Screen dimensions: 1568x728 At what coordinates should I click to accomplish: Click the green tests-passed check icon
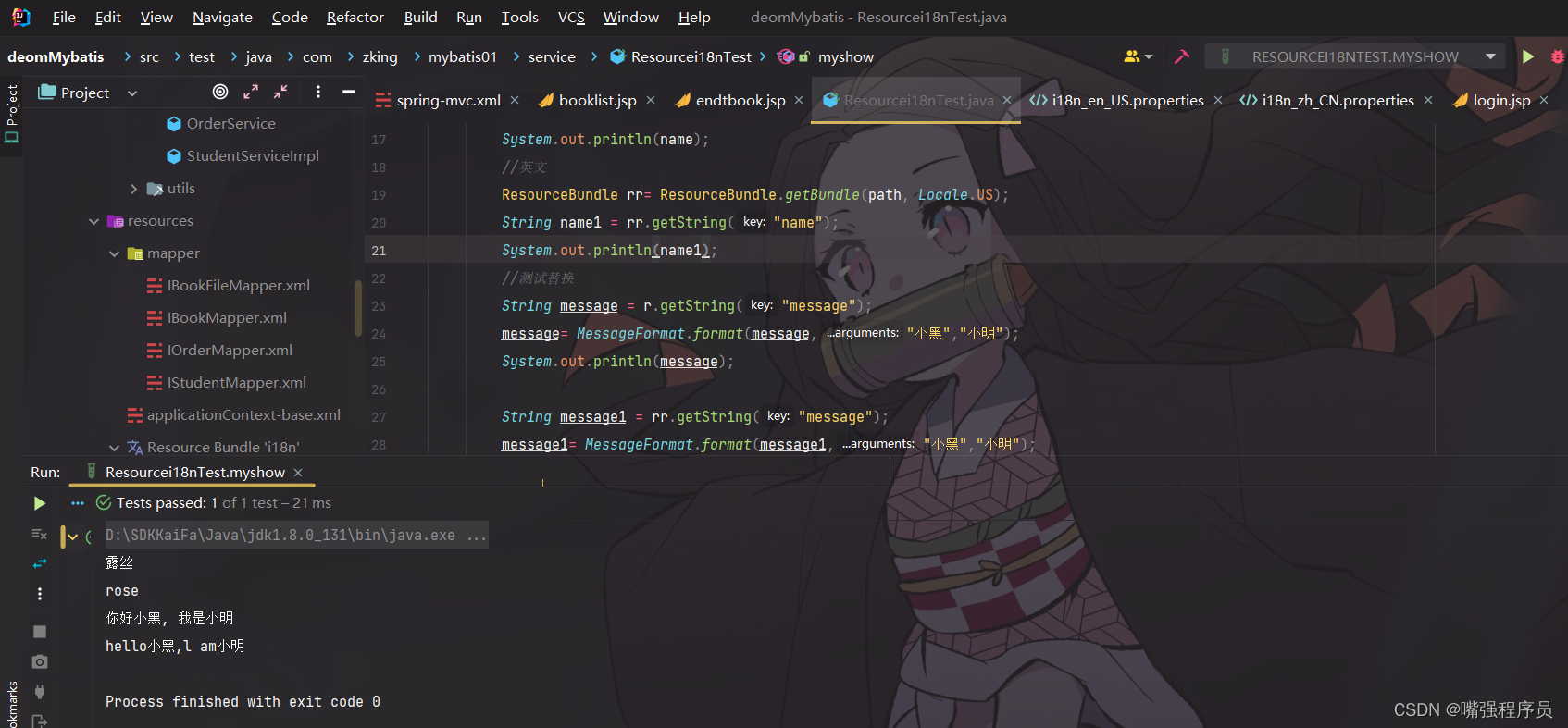pos(104,502)
